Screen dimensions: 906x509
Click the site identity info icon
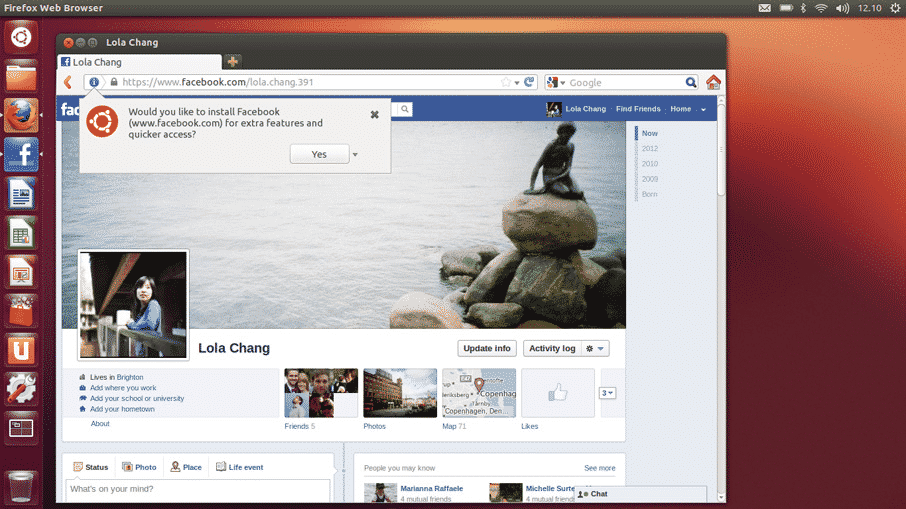coord(94,83)
